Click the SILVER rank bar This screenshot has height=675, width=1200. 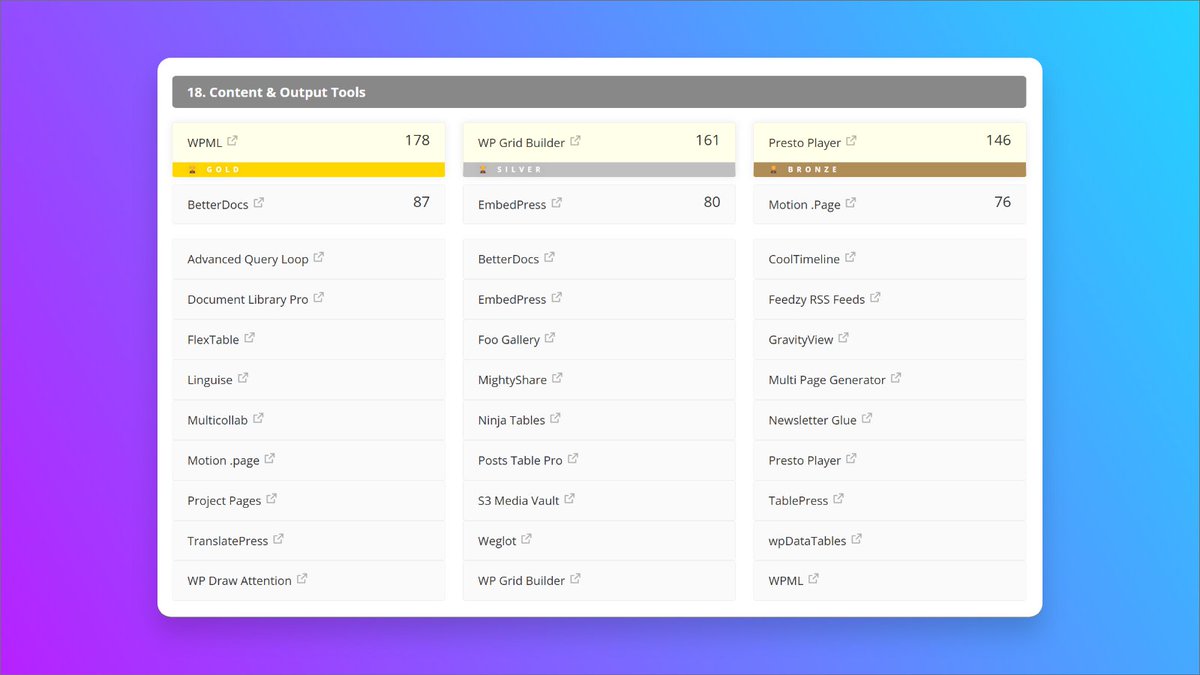(x=599, y=170)
